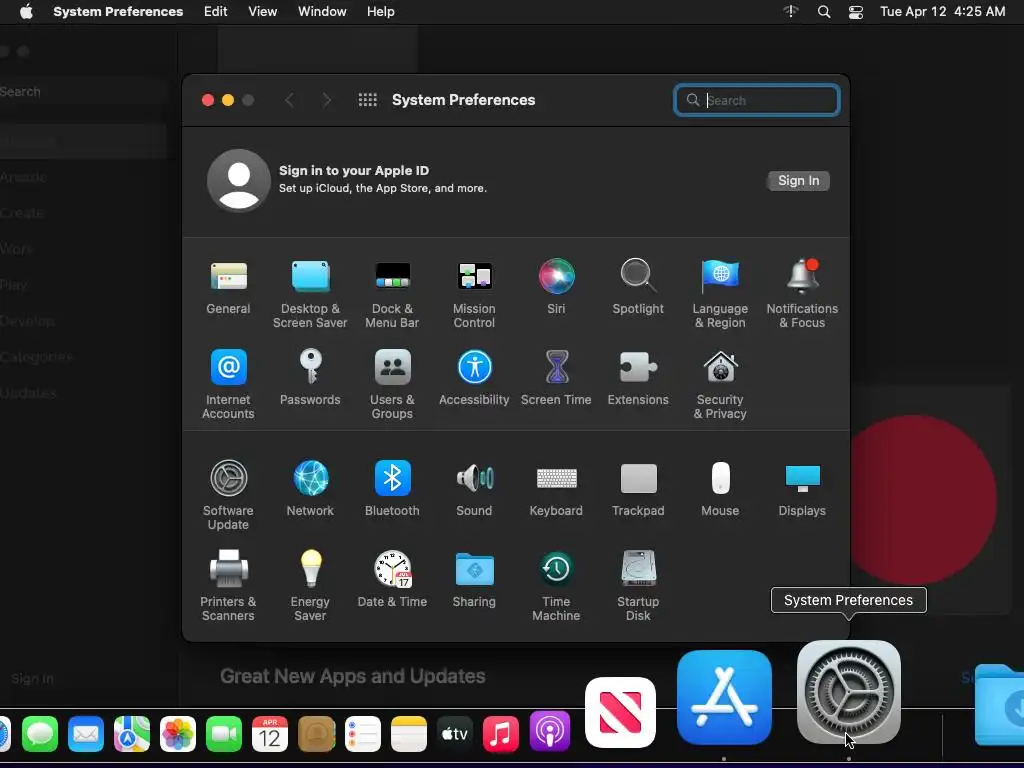Screen dimensions: 1024x768
Task: Open the Sharing pane
Action: click(475, 580)
